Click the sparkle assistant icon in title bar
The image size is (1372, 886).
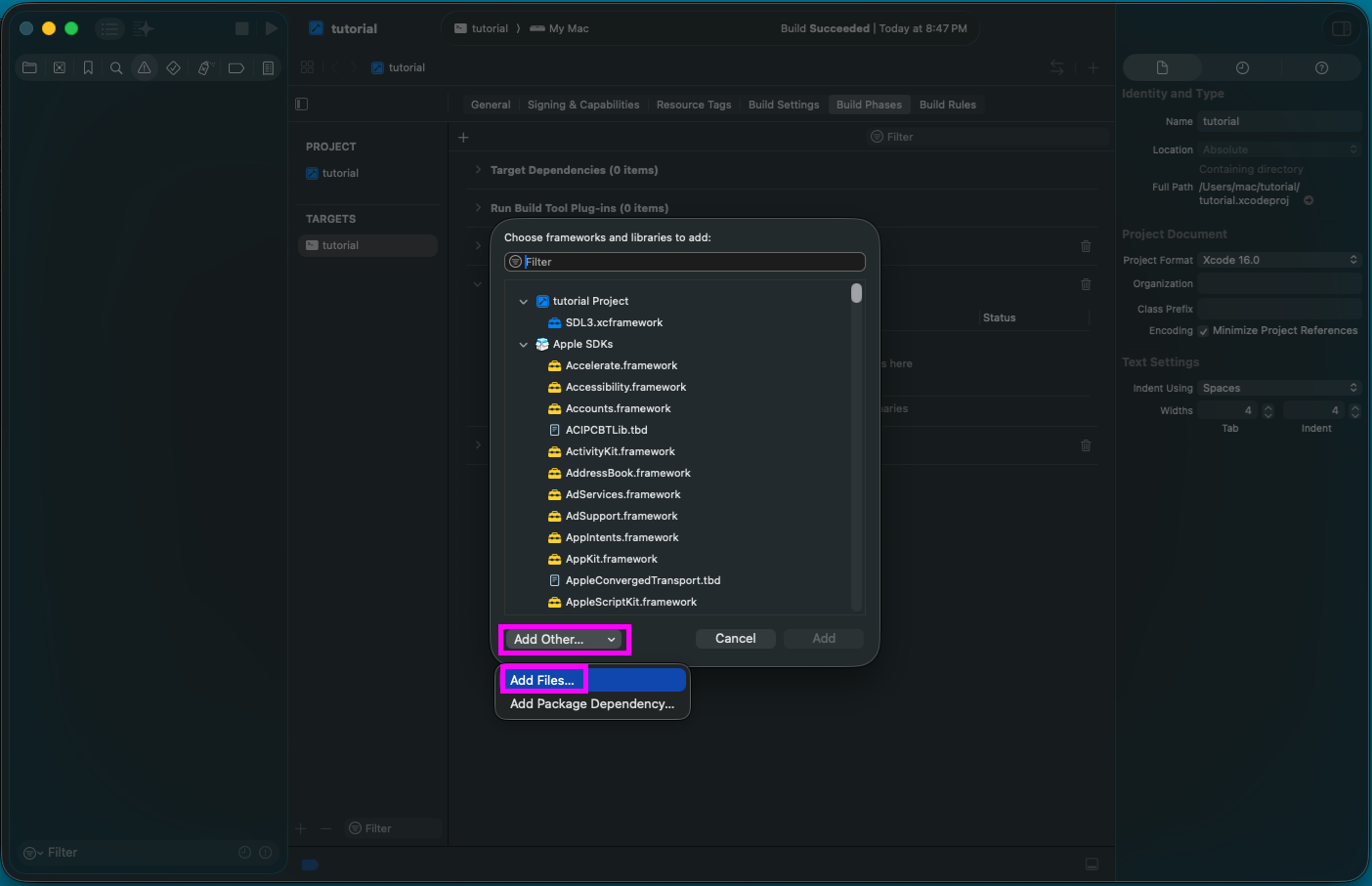(144, 28)
